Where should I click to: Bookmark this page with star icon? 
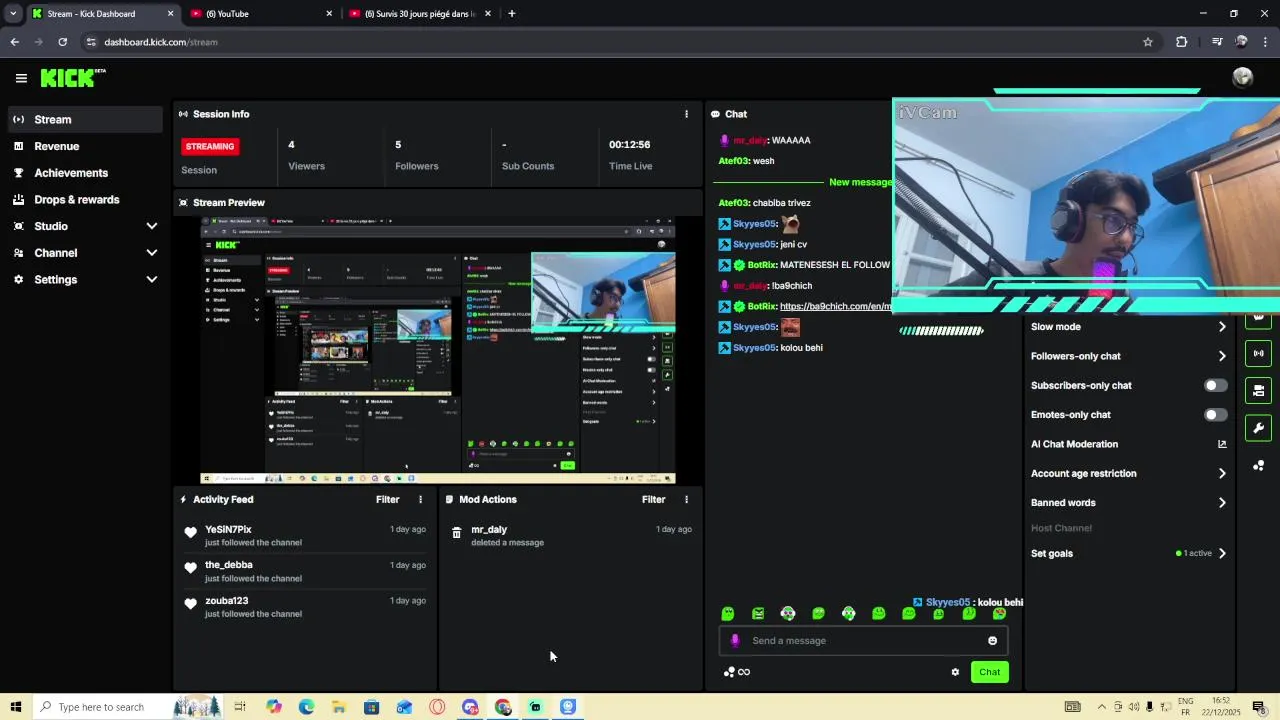coord(1148,42)
